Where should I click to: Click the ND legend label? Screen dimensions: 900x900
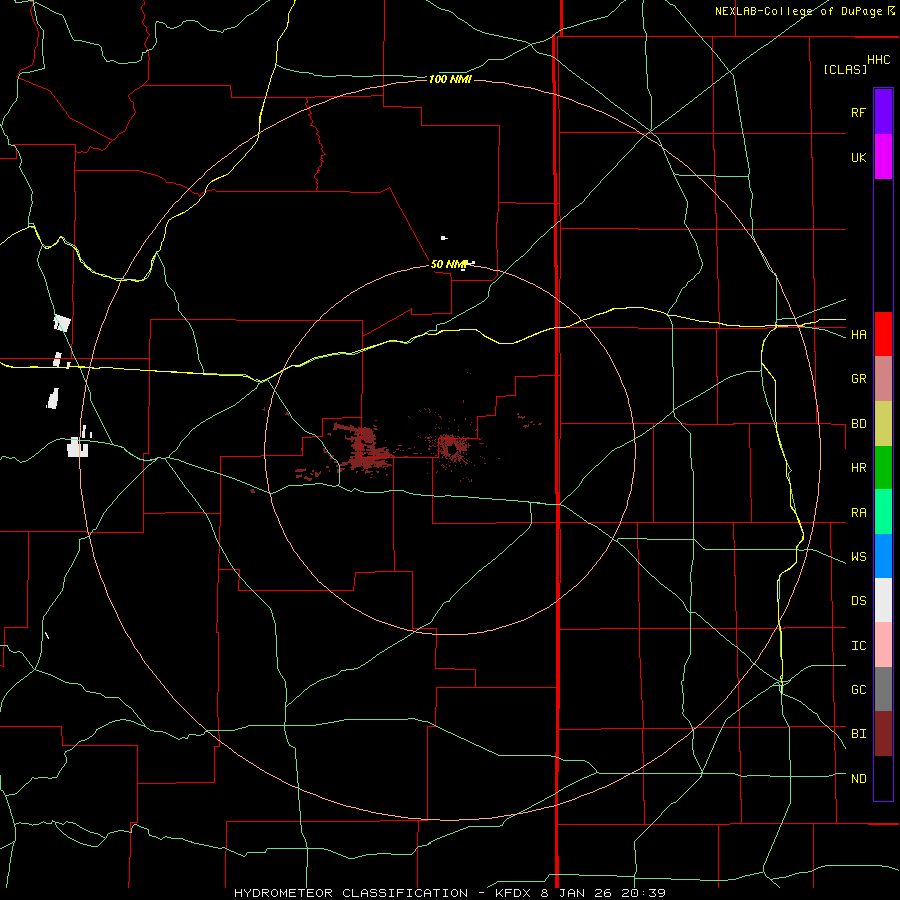[x=858, y=779]
